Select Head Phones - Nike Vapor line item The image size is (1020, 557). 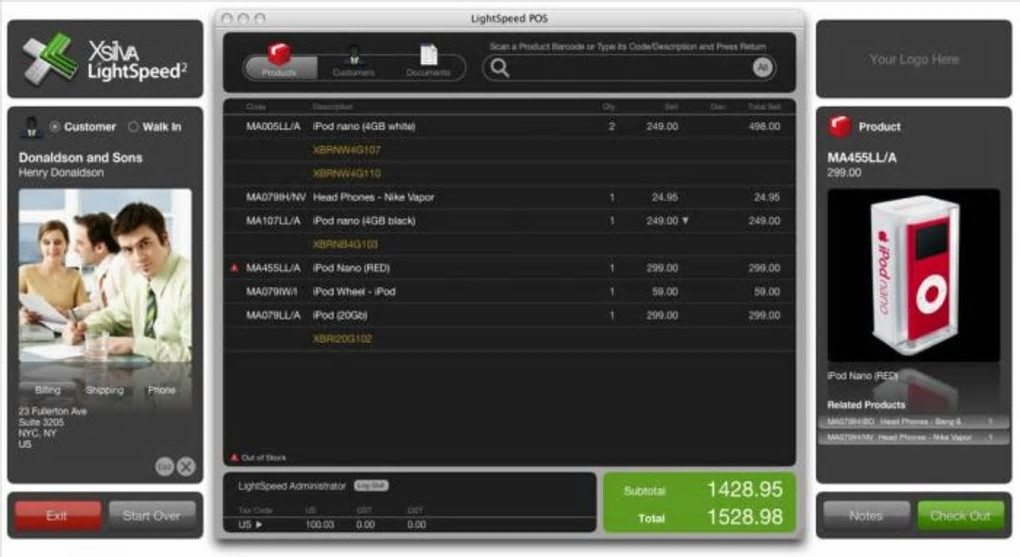click(509, 197)
